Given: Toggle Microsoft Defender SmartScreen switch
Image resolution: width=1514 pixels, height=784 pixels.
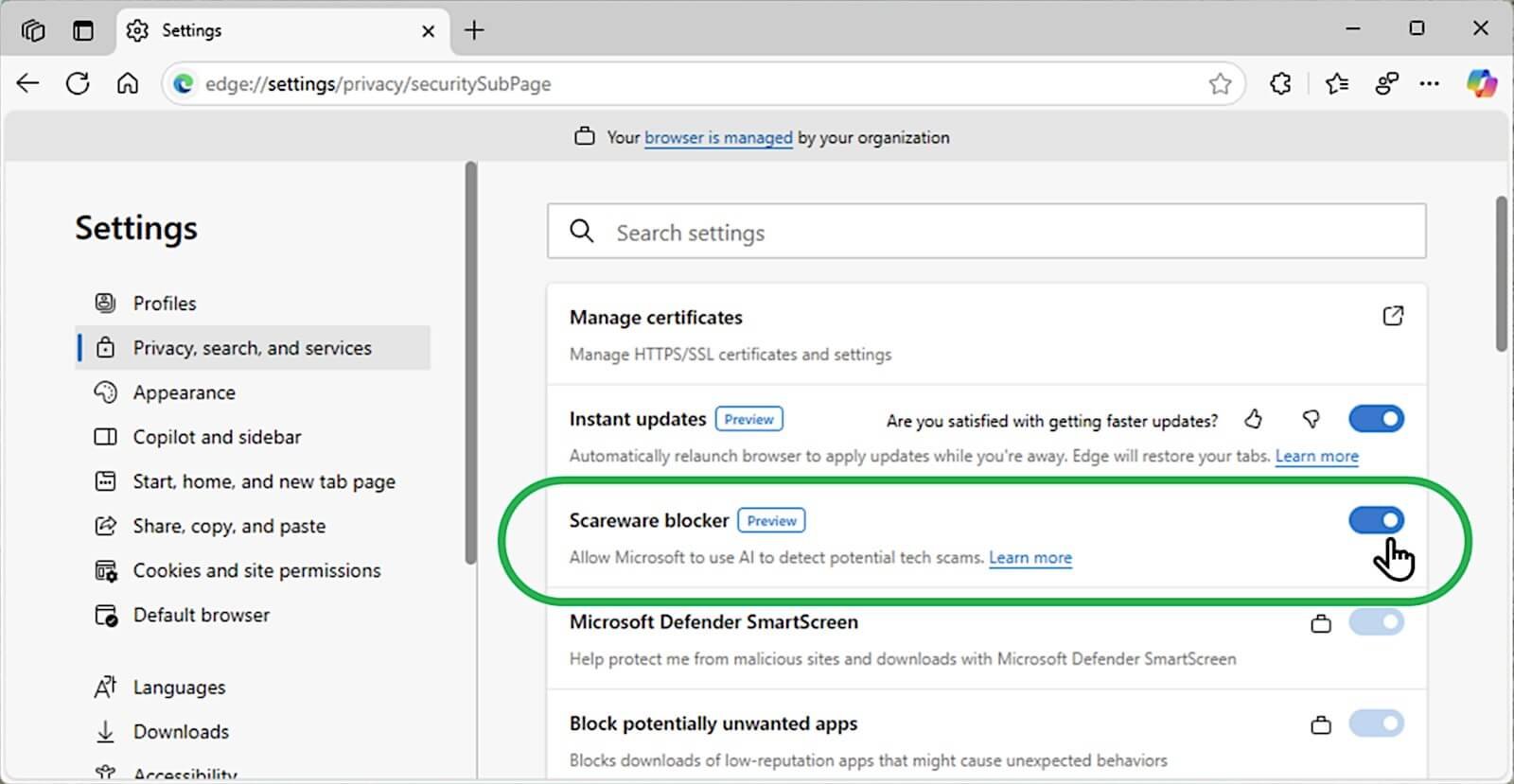Looking at the screenshot, I should [x=1376, y=622].
